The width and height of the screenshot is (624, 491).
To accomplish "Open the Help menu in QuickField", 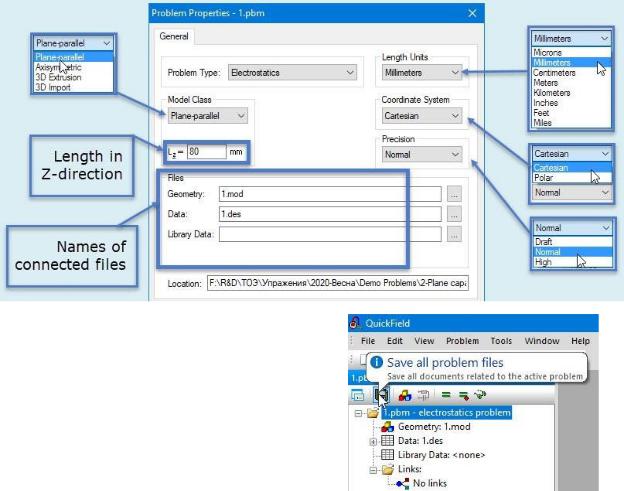I will click(580, 341).
